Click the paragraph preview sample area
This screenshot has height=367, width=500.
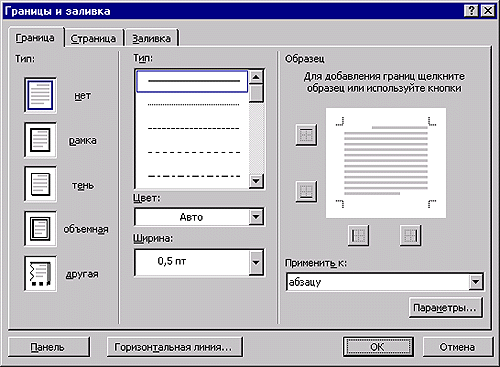tap(386, 163)
